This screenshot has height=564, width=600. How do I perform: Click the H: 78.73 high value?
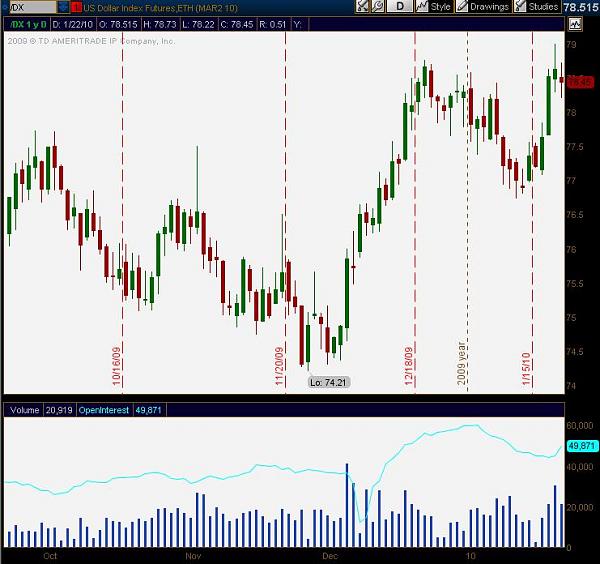pyautogui.click(x=160, y=25)
